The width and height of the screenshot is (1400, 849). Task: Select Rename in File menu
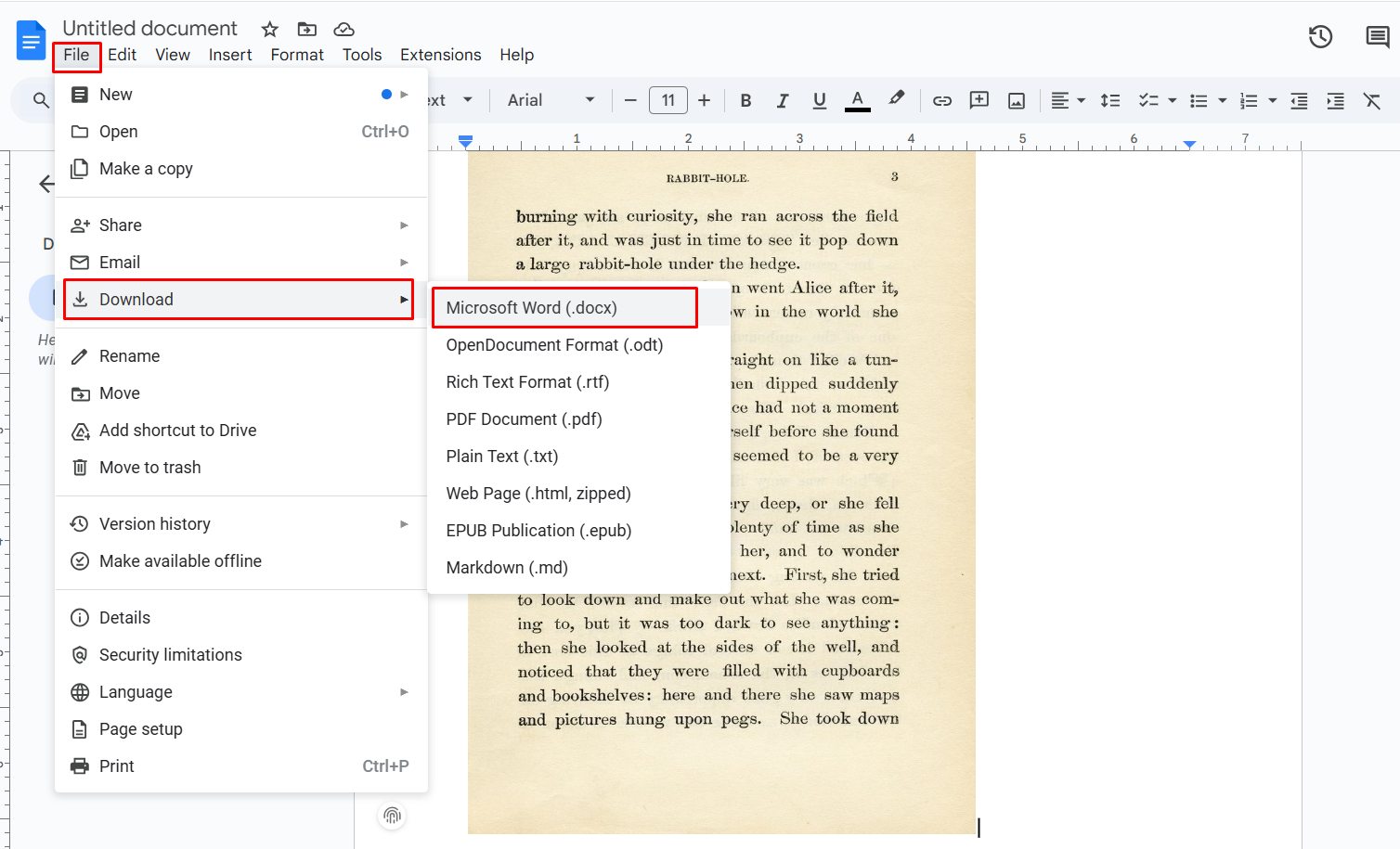tap(241, 356)
